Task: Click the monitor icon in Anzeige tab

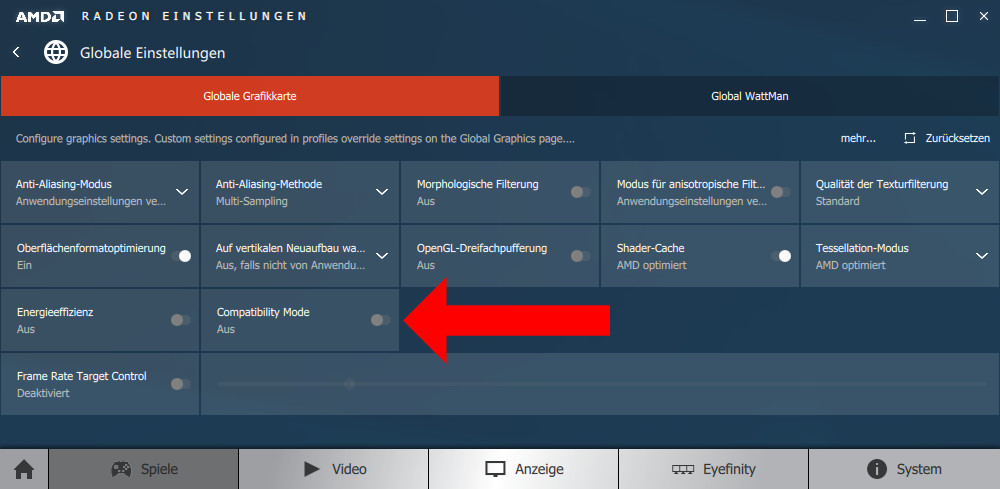Action: pyautogui.click(x=496, y=470)
